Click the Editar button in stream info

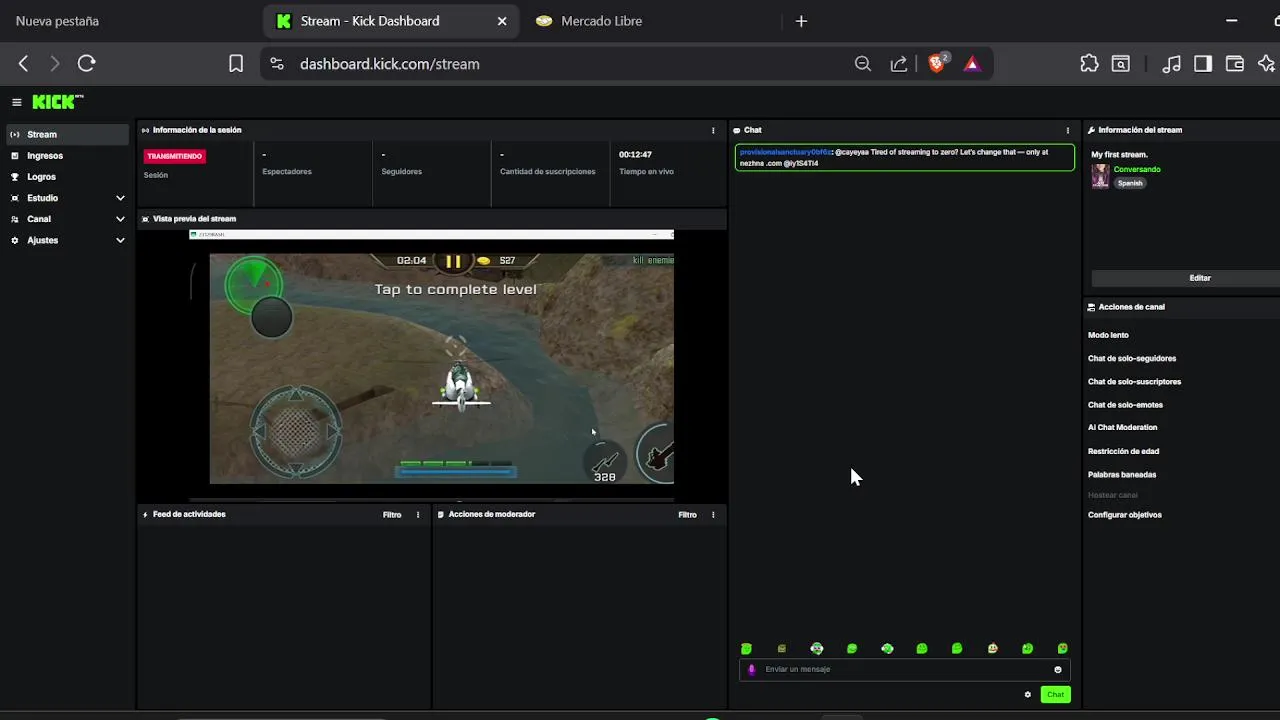pos(1200,278)
